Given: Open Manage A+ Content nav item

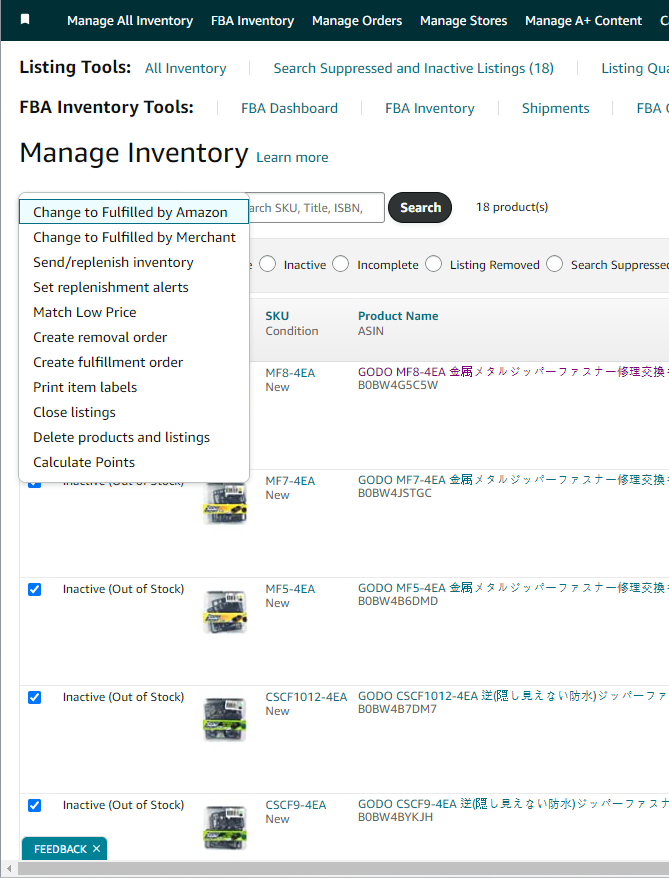Looking at the screenshot, I should pos(583,21).
